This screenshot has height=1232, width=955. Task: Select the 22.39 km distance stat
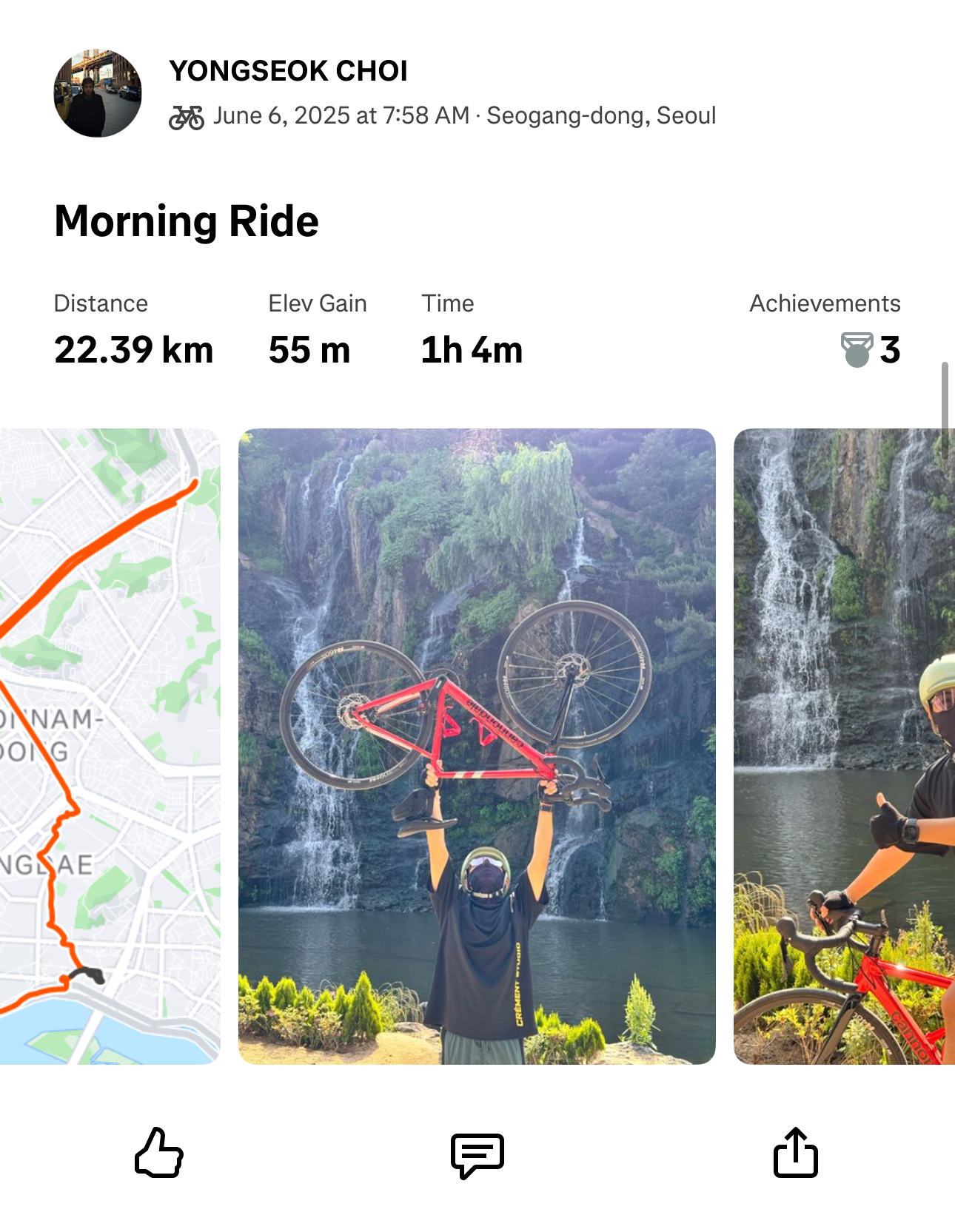134,350
